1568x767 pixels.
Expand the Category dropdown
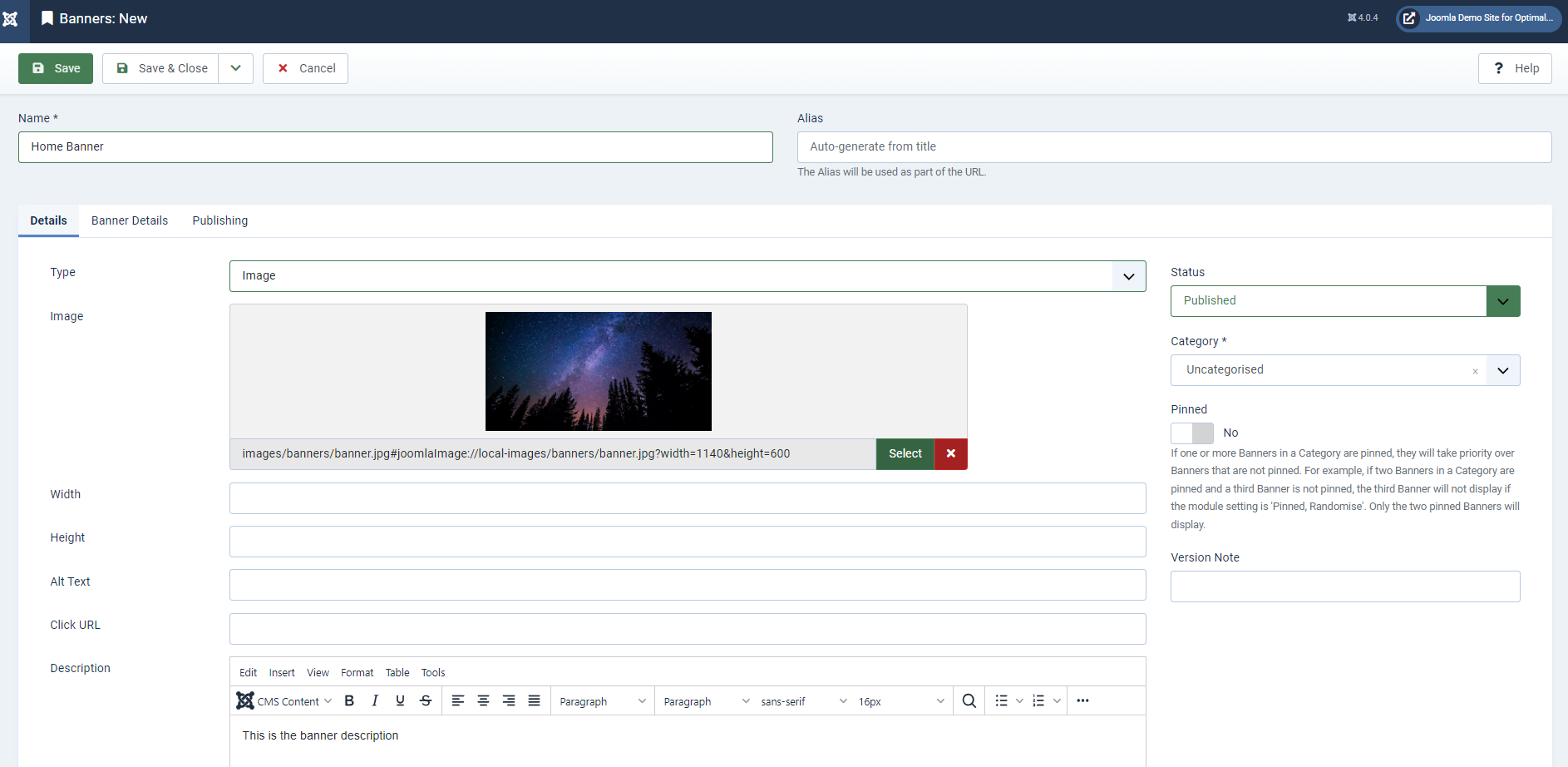tap(1503, 370)
